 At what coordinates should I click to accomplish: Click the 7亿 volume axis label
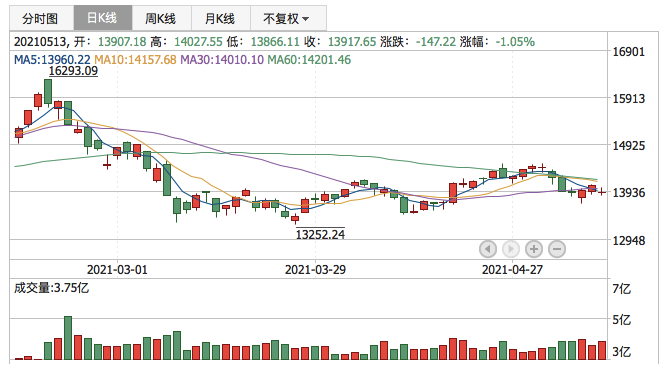[622, 289]
